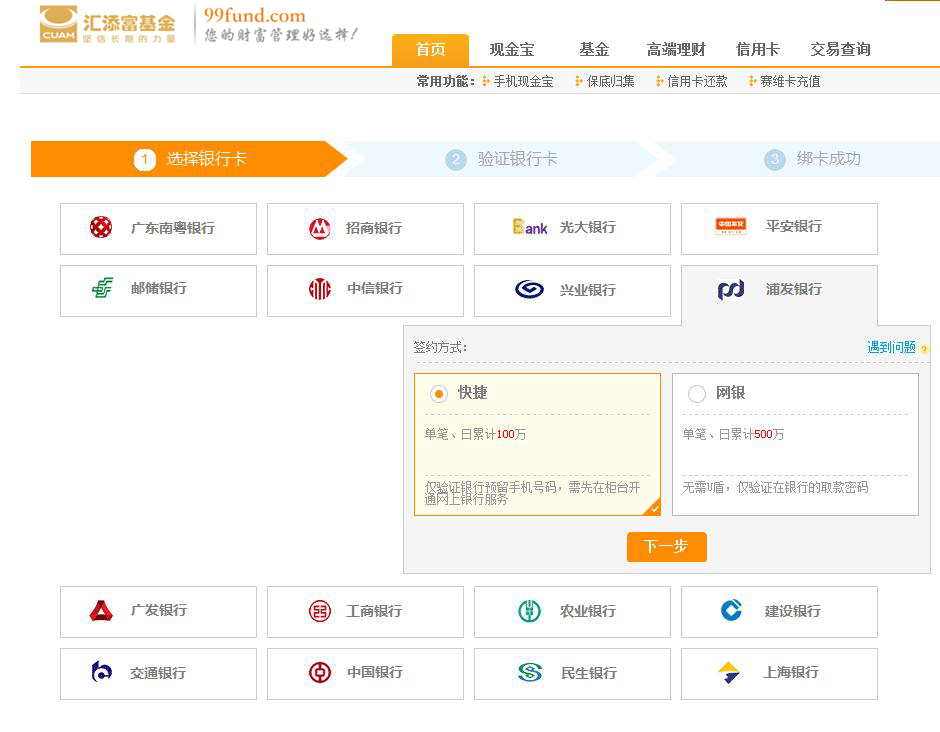Image resolution: width=940 pixels, height=732 pixels.
Task: Select the 广东南粤银行 logo icon
Action: (101, 228)
